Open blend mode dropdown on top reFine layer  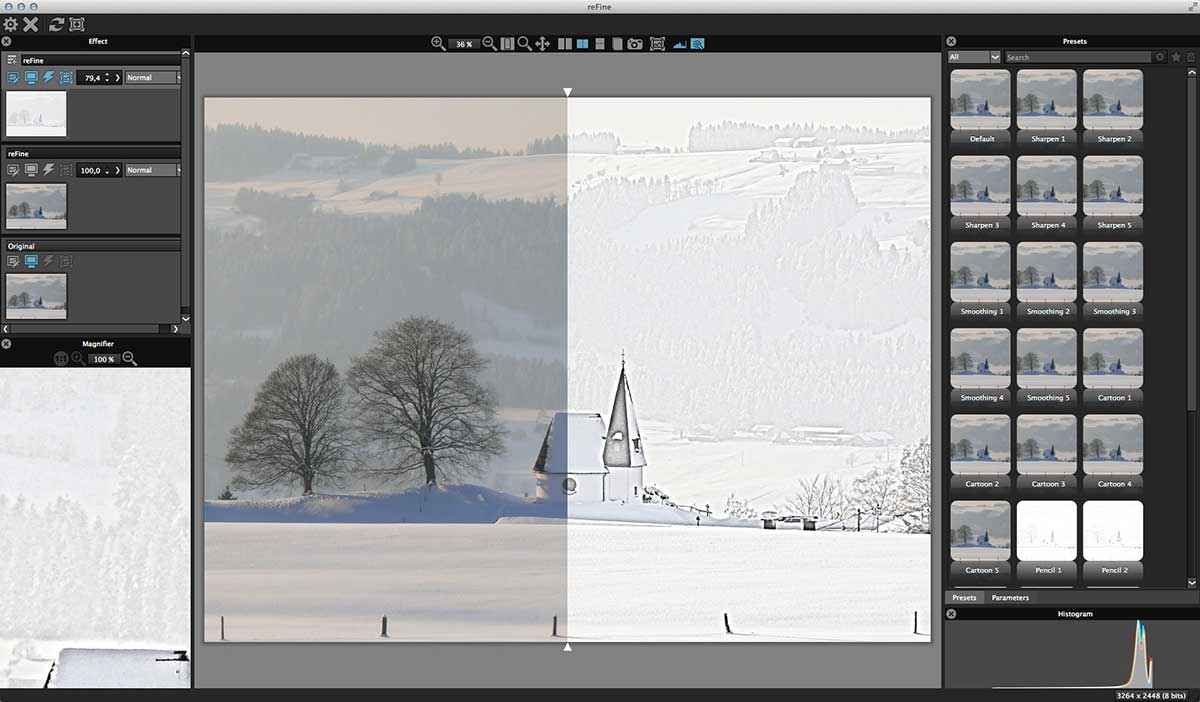click(x=153, y=77)
